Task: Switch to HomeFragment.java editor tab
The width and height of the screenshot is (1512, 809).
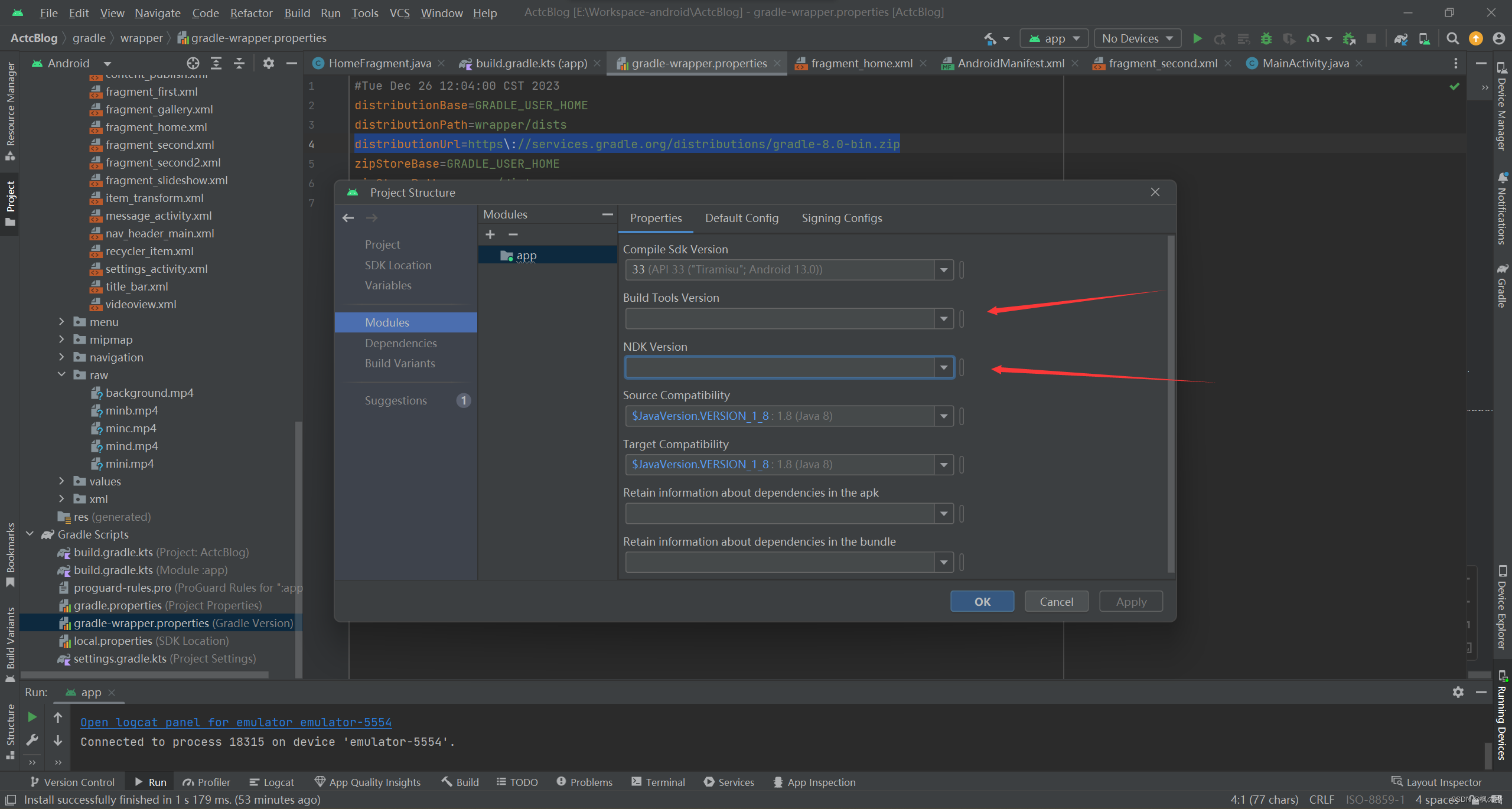Action: tap(380, 63)
